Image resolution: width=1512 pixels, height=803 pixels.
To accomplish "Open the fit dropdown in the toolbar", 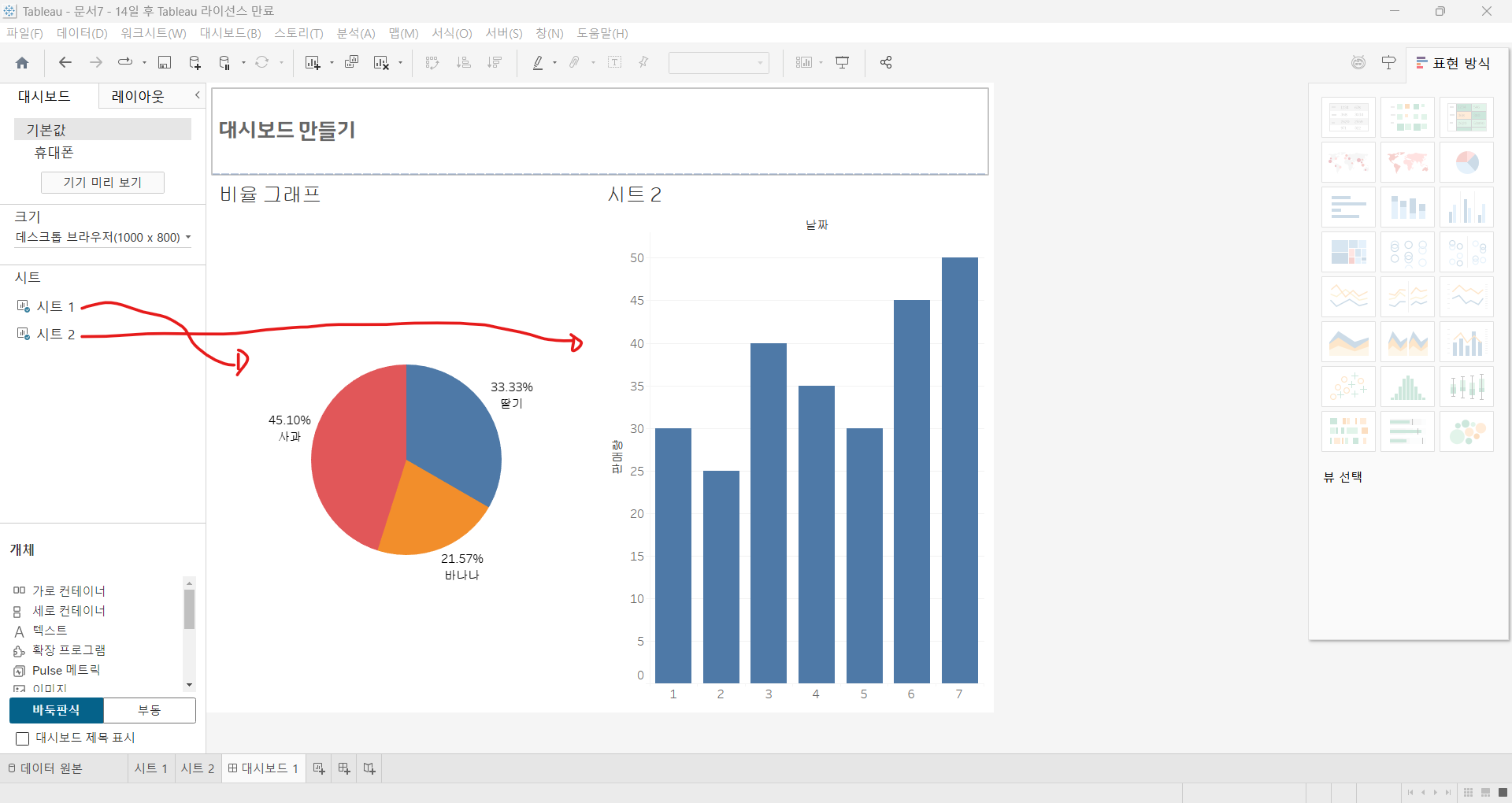I will [718, 63].
